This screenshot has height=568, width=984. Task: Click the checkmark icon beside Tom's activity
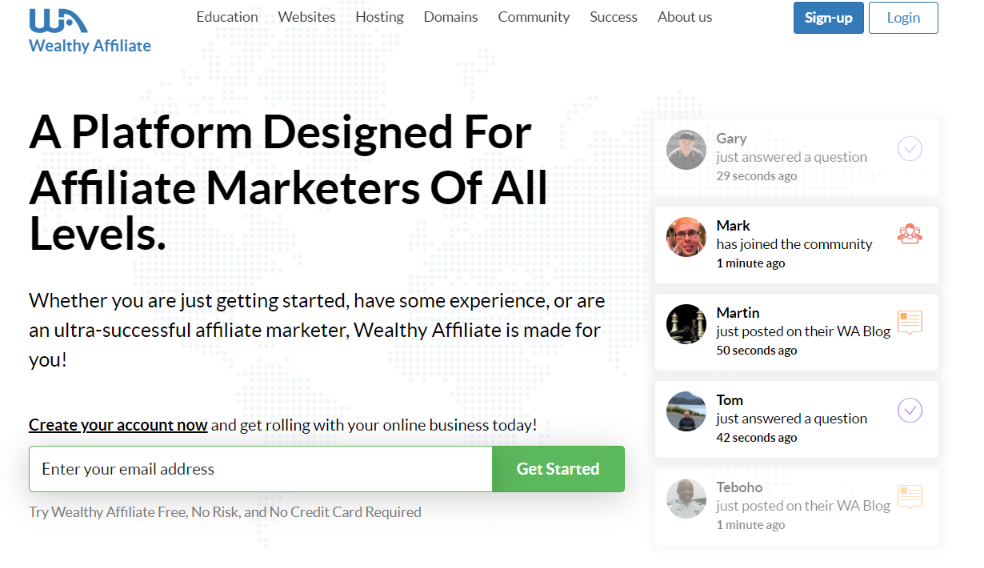[x=909, y=410]
